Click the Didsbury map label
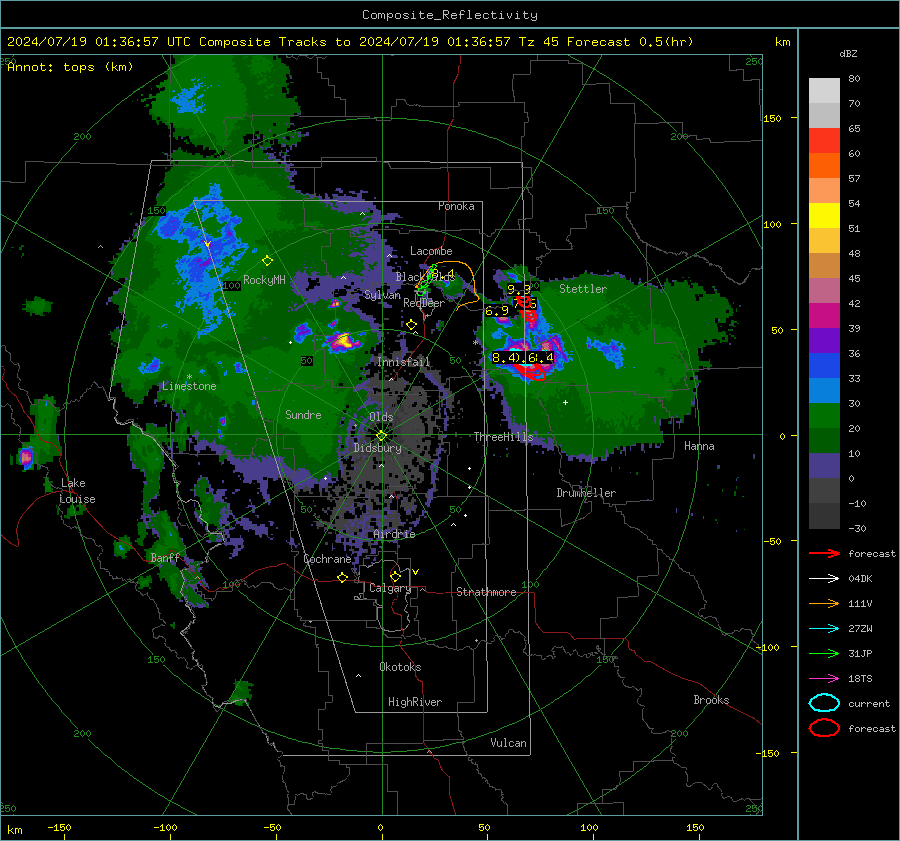 377,448
